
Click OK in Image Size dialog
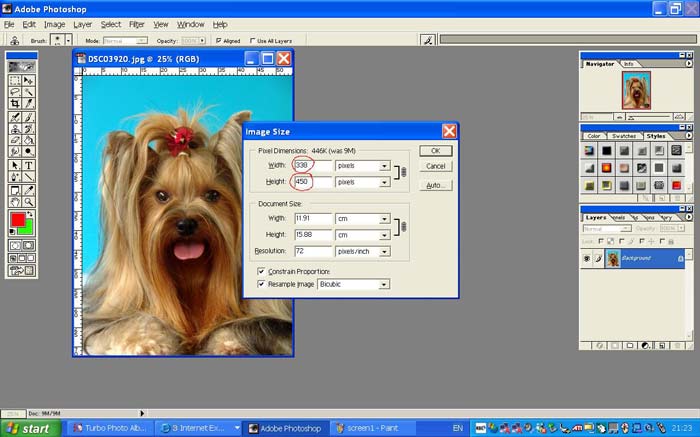click(436, 151)
